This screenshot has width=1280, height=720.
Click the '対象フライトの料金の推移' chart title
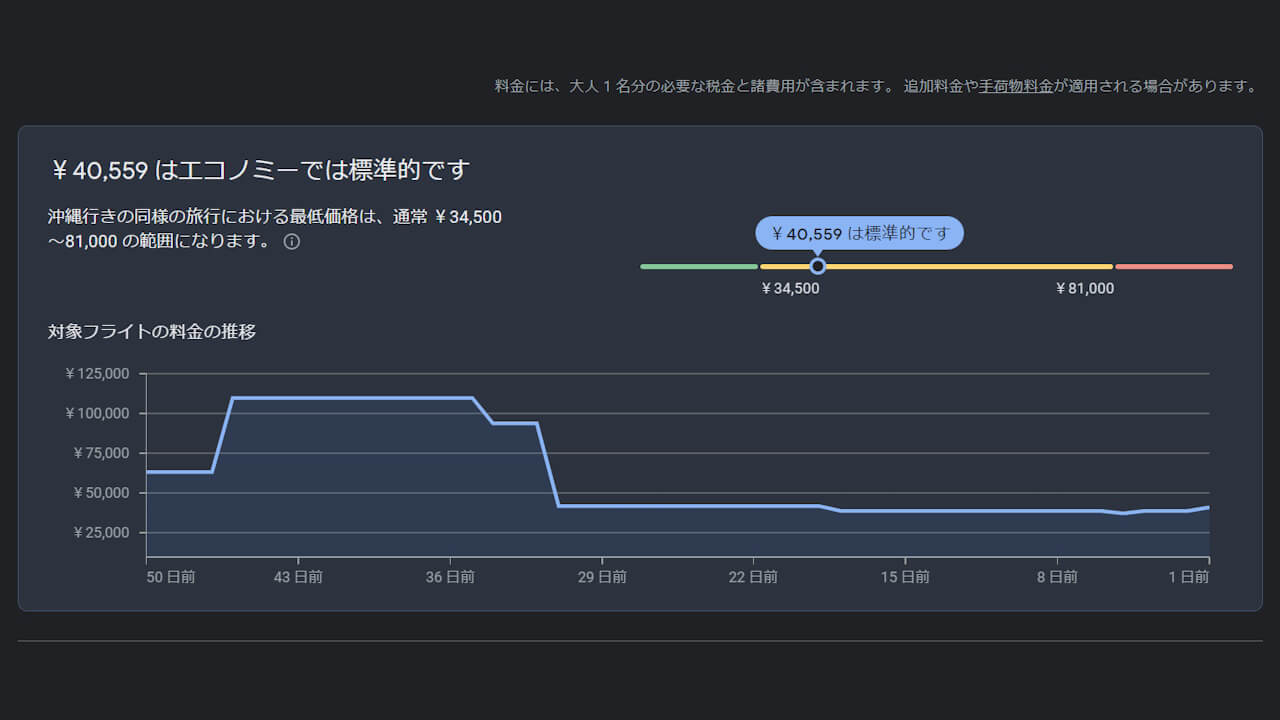pos(152,332)
